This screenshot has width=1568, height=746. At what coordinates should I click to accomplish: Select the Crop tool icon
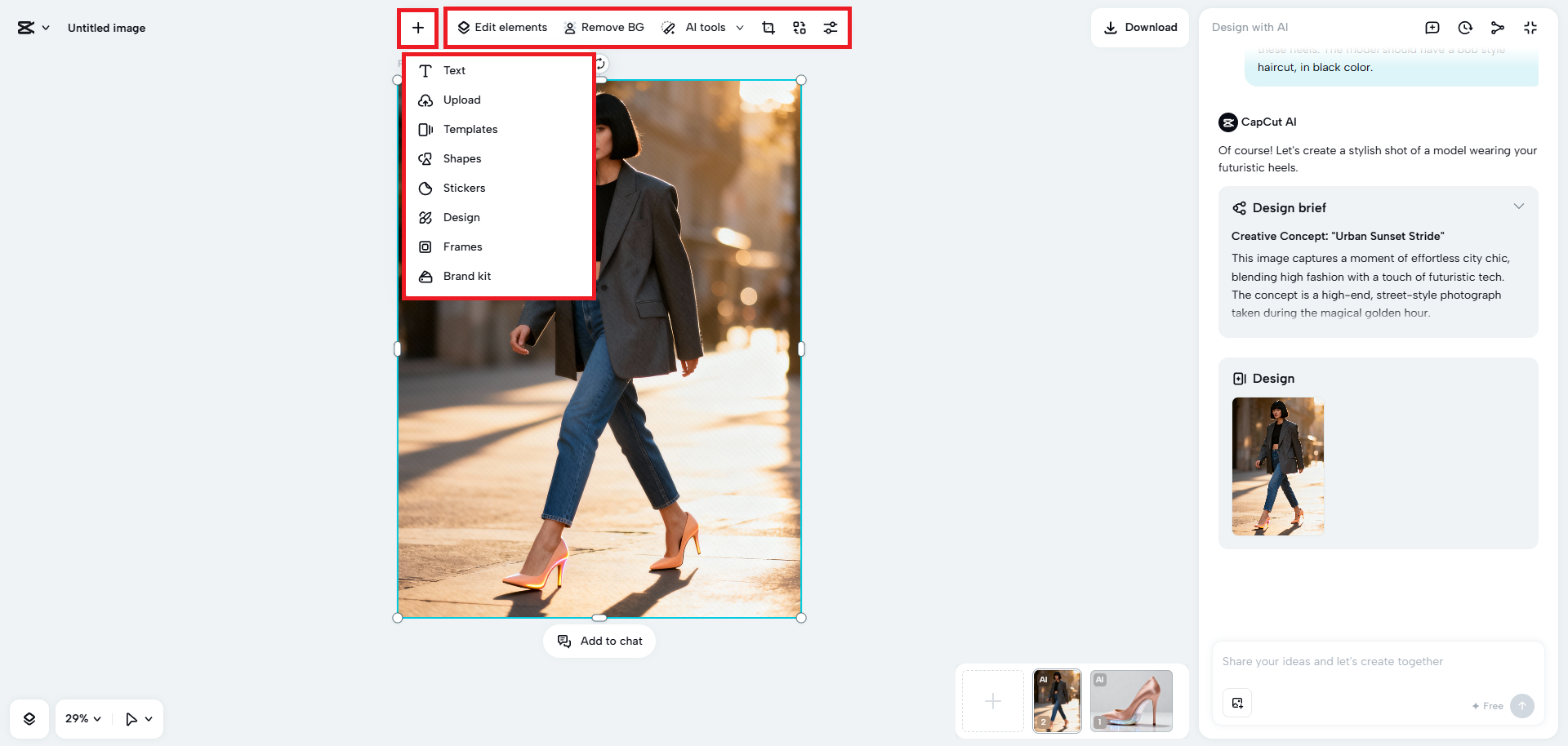[x=768, y=28]
